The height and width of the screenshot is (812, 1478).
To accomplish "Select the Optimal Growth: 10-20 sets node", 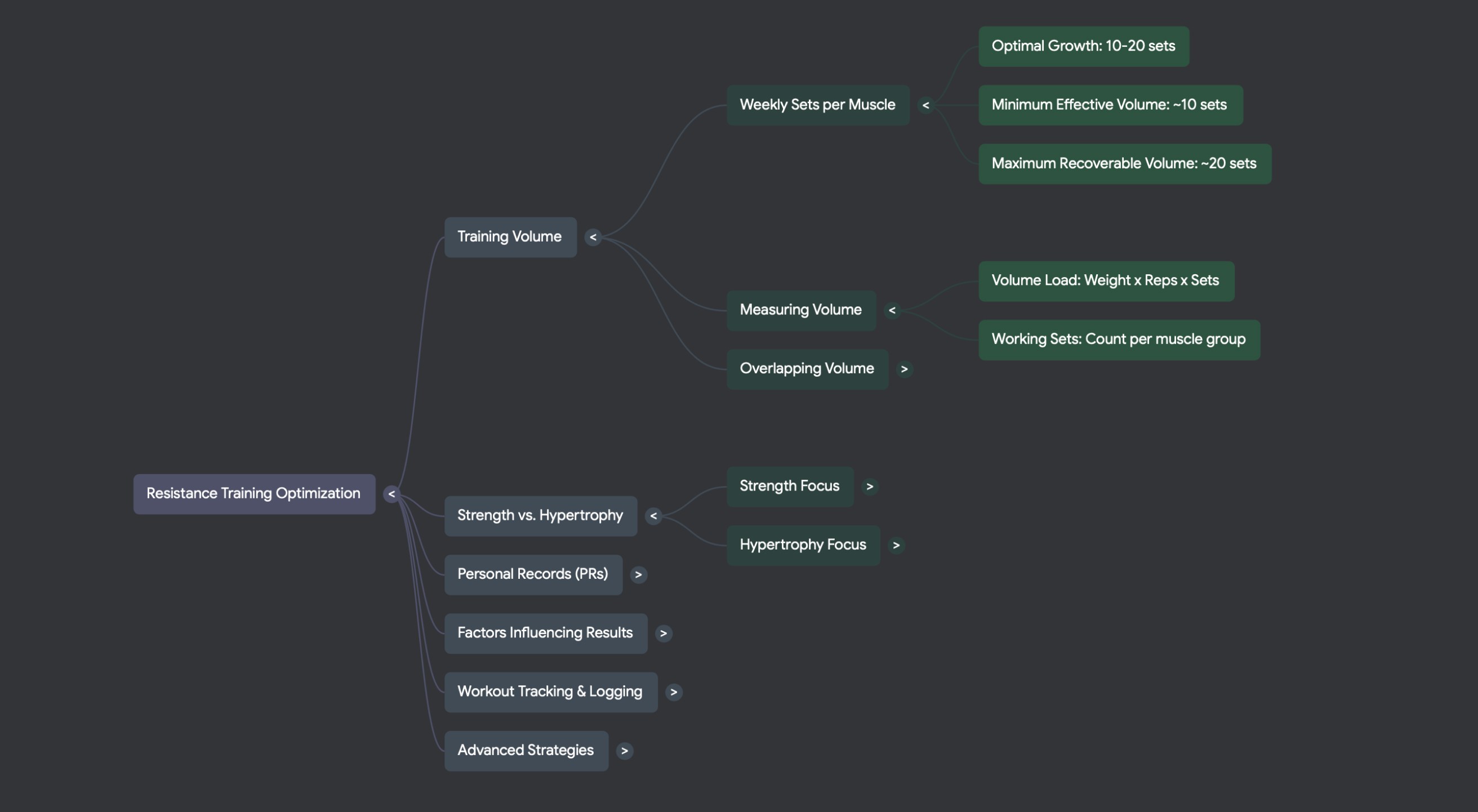I will coord(1083,46).
